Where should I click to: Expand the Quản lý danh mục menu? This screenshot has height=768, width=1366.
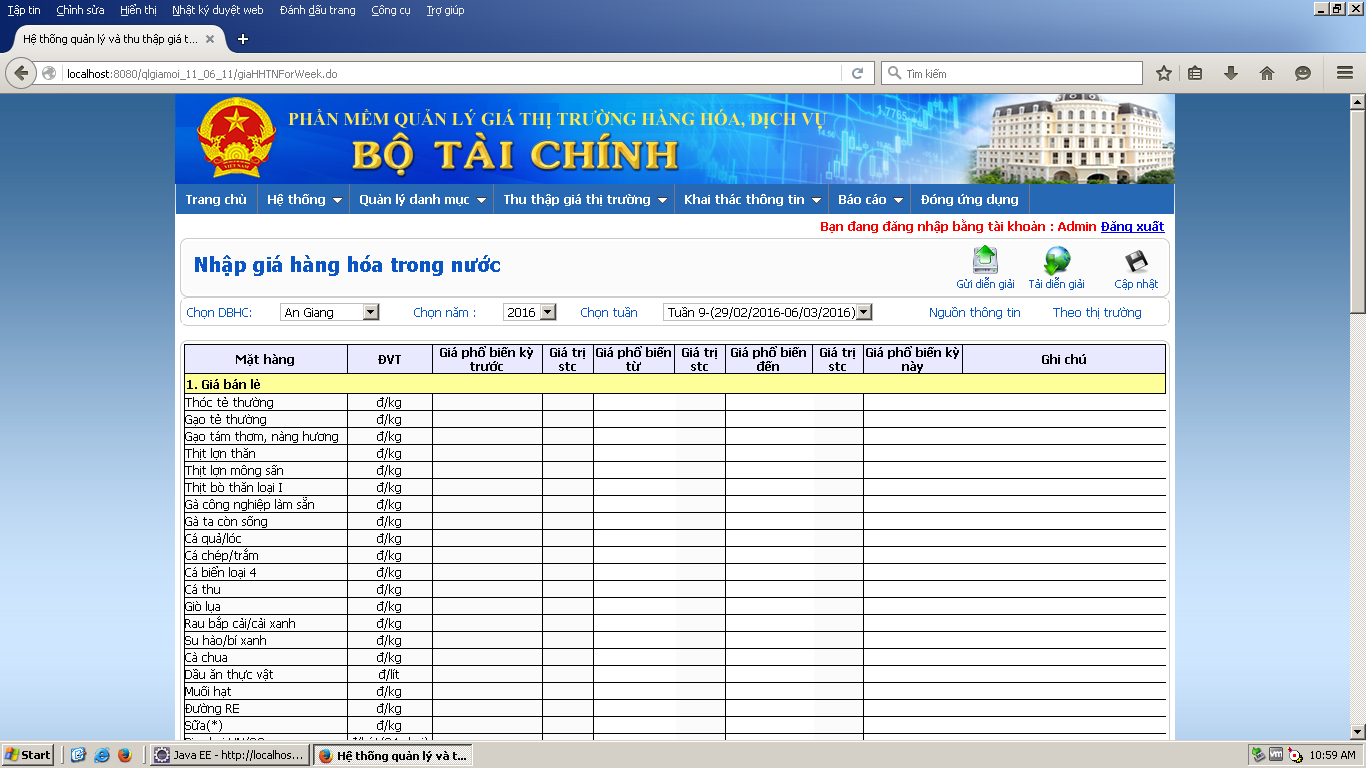tap(422, 199)
